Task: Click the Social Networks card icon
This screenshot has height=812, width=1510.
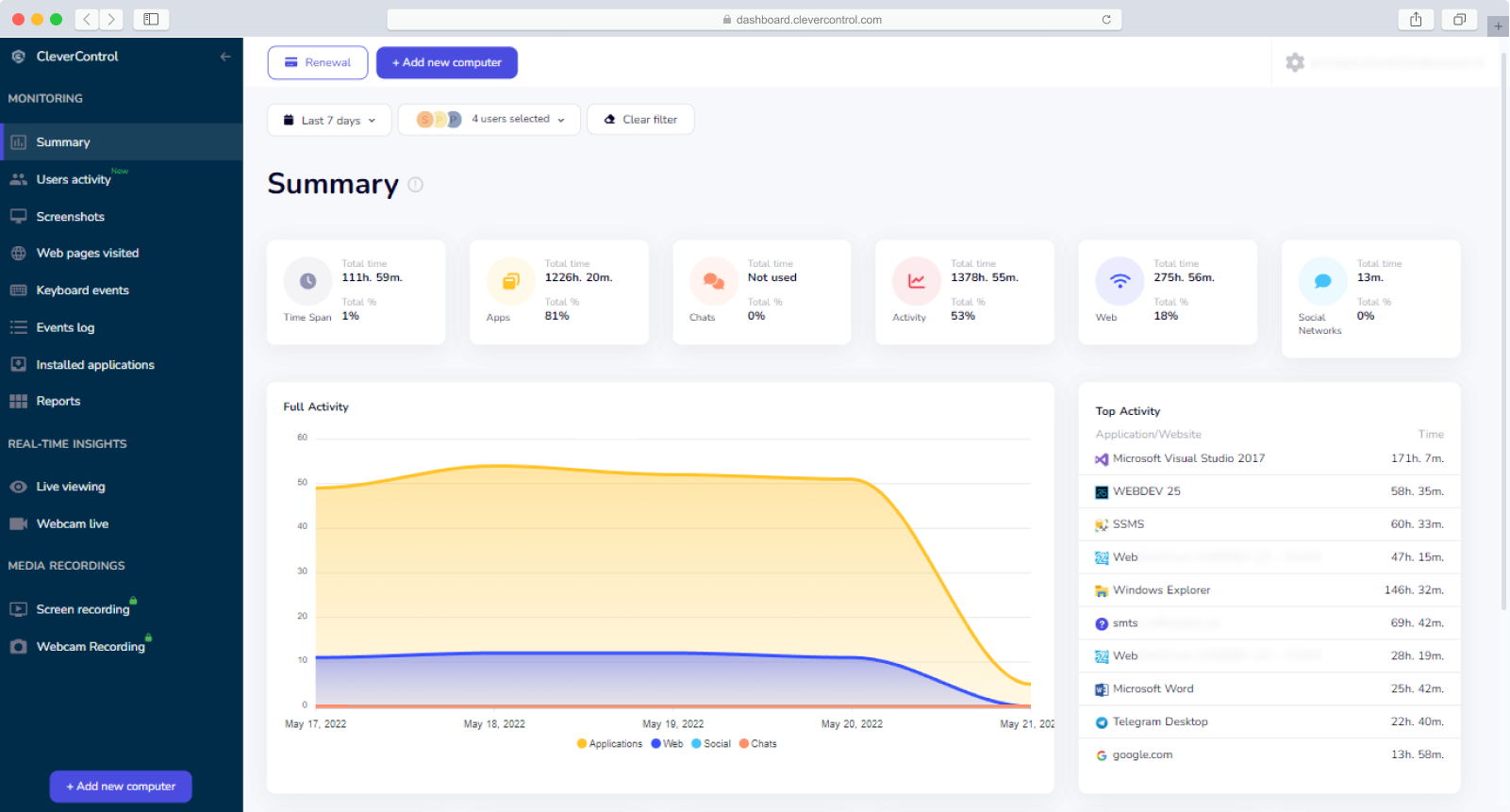Action: 1322,281
